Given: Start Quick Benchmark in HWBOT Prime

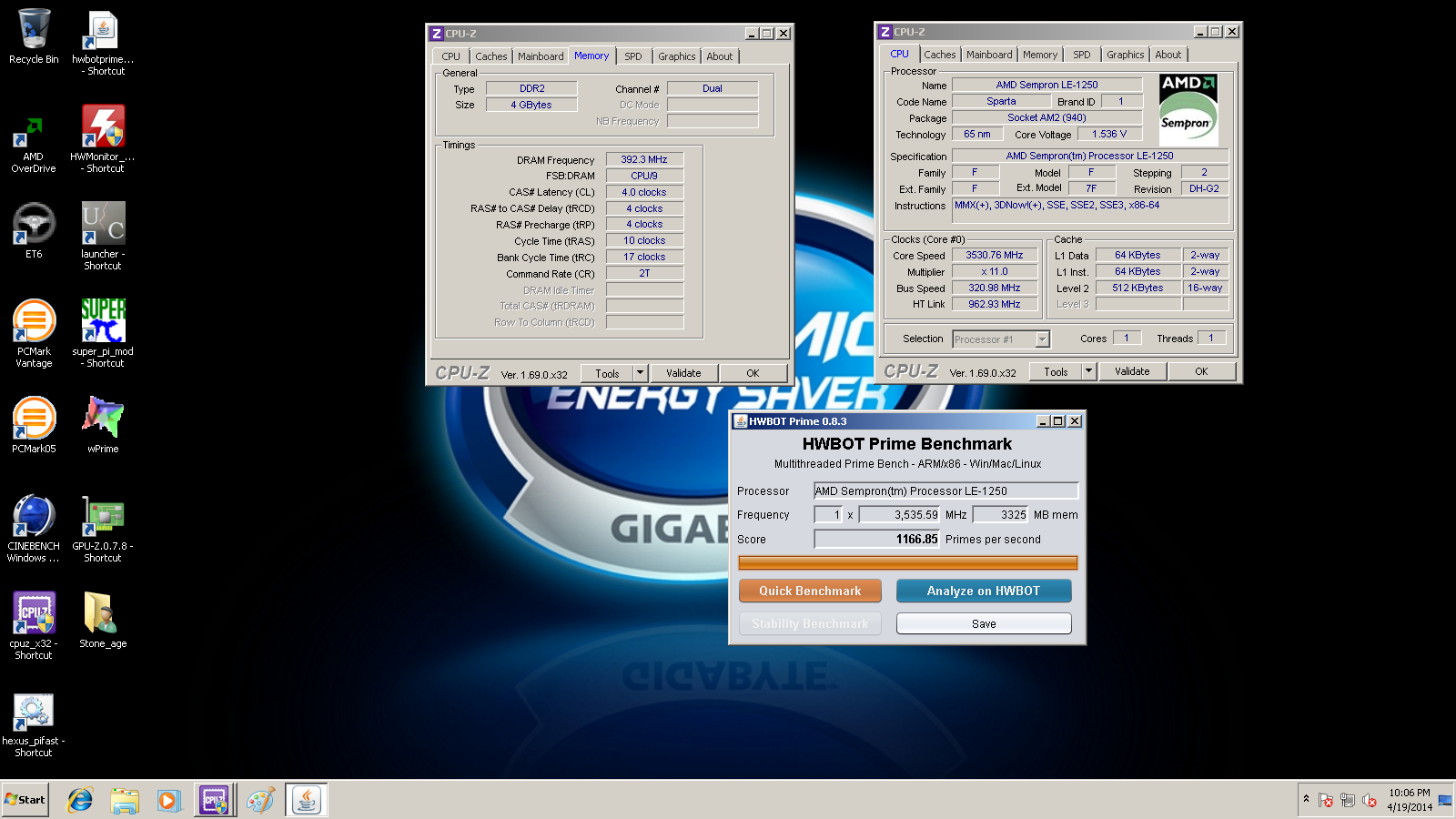Looking at the screenshot, I should [x=810, y=591].
